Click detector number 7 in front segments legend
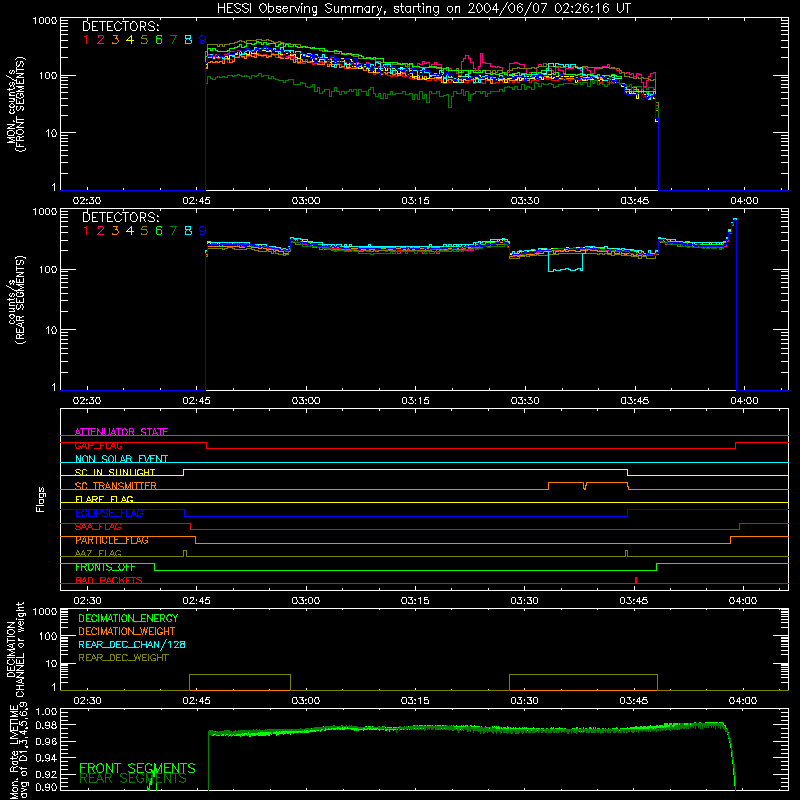 [x=173, y=40]
